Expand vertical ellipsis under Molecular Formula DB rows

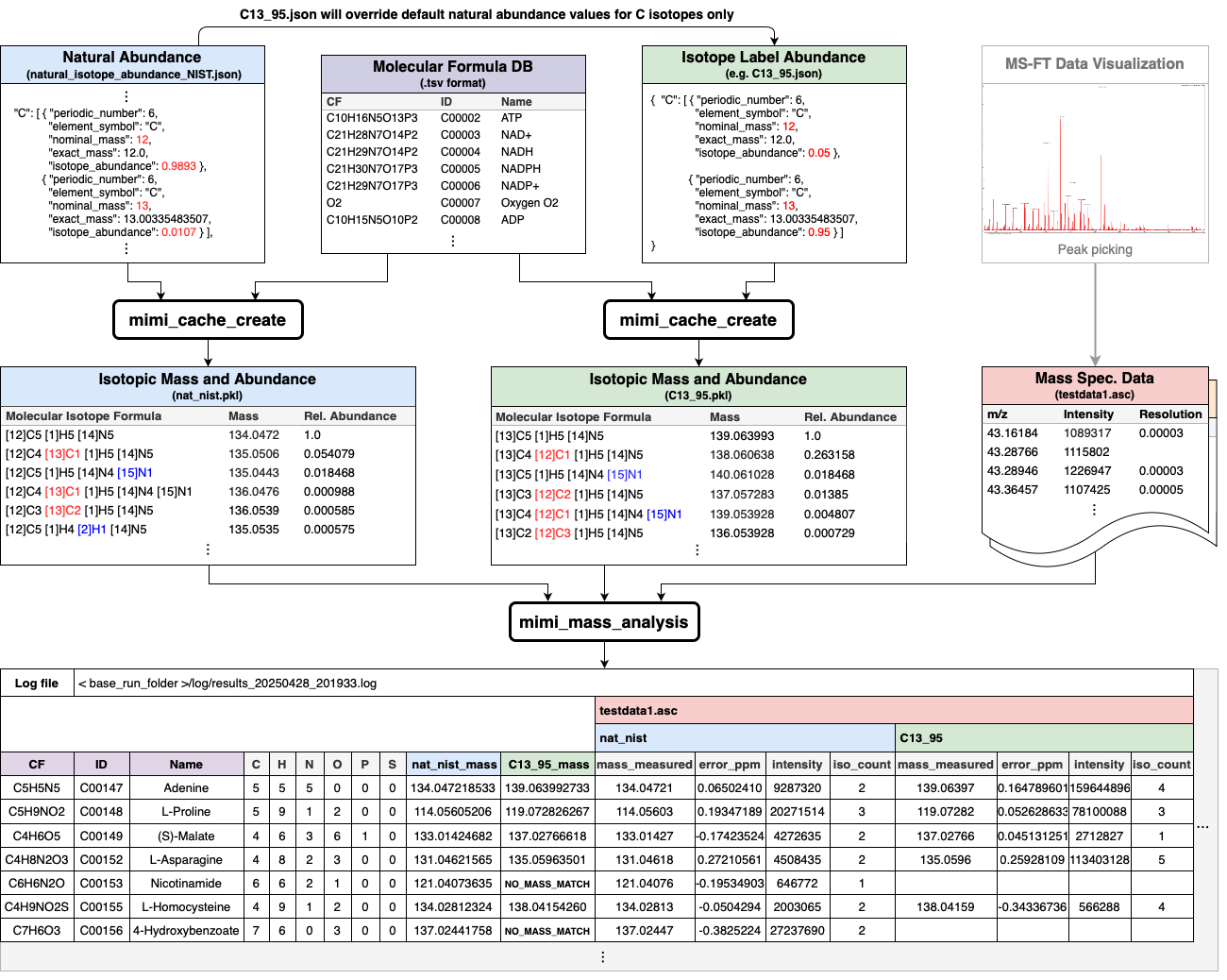coord(453,241)
